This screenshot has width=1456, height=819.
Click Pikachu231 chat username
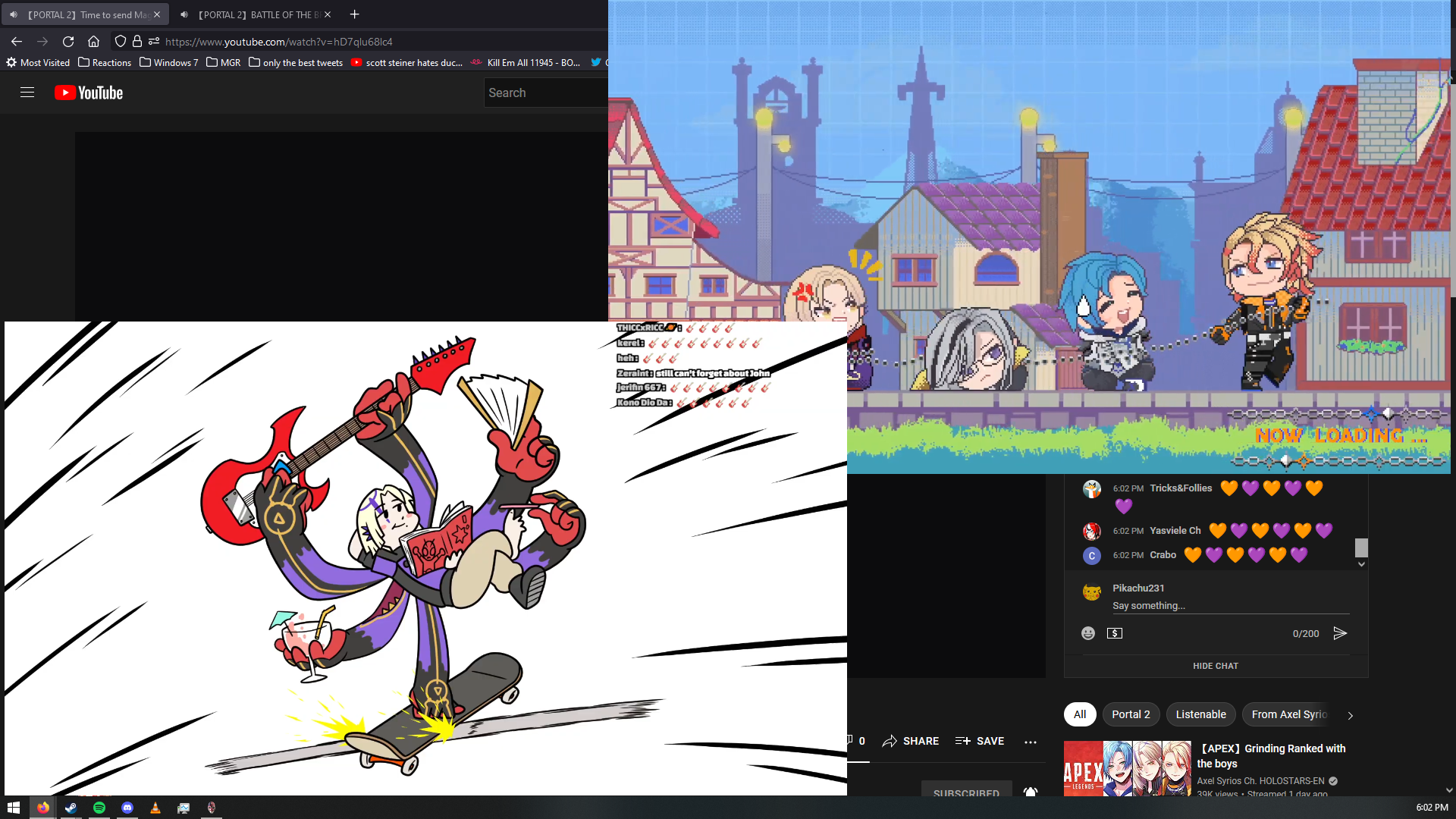pyautogui.click(x=1138, y=588)
